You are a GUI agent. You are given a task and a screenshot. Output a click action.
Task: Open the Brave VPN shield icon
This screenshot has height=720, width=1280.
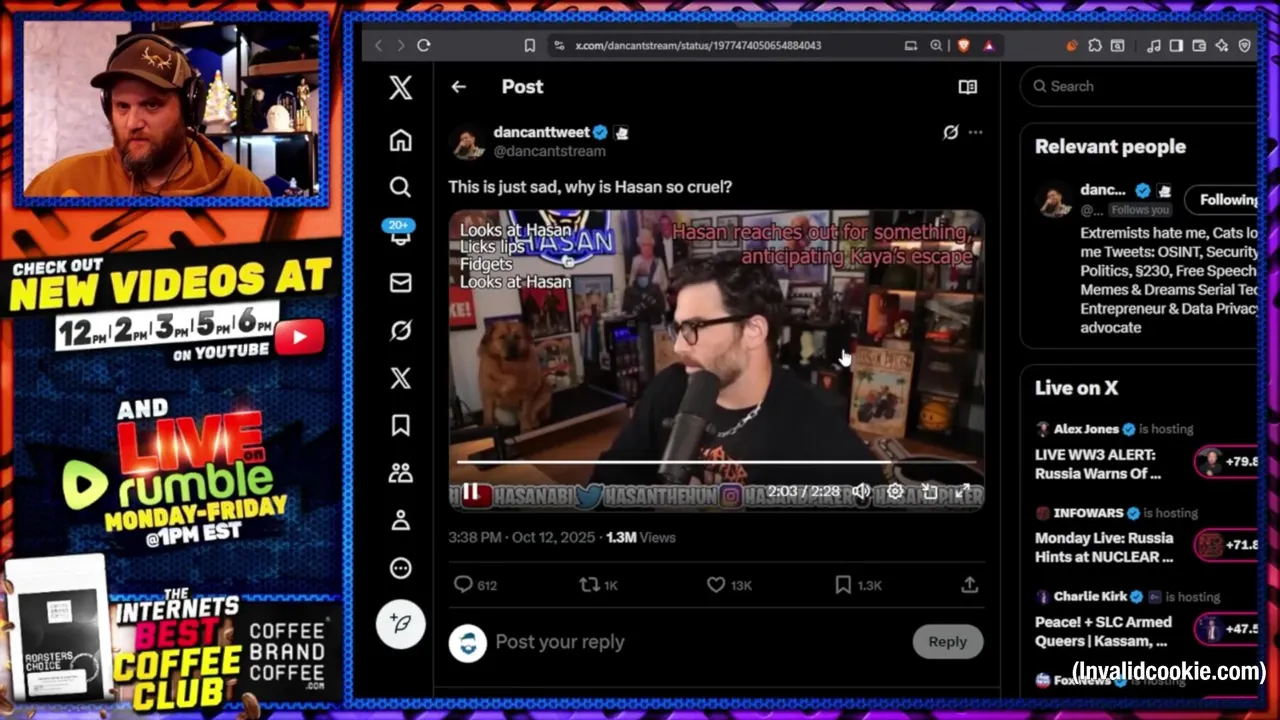[1245, 45]
